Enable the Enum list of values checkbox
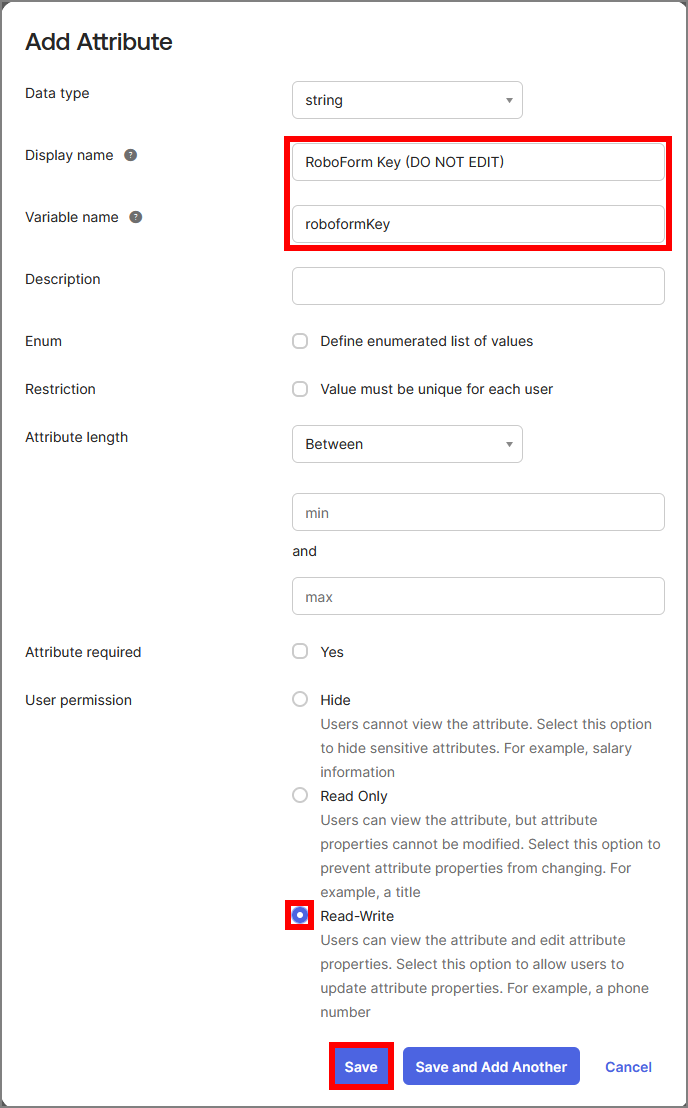The width and height of the screenshot is (688, 1108). click(300, 342)
